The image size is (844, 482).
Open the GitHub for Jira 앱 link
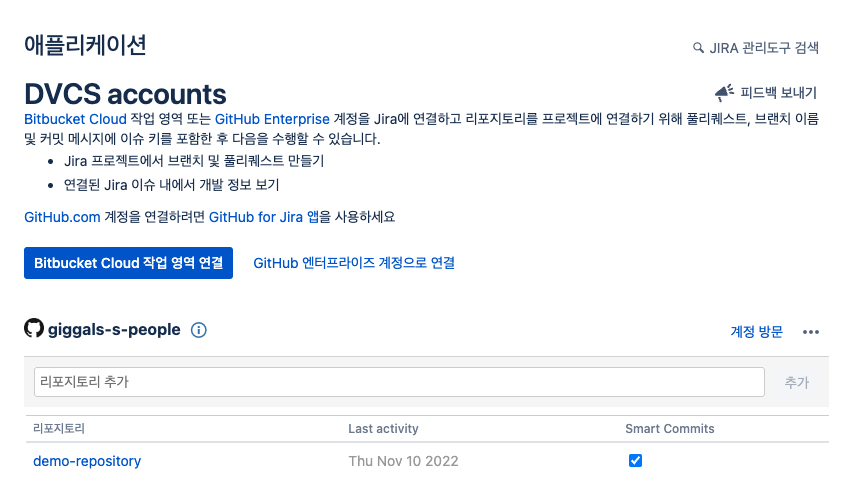pyautogui.click(x=264, y=217)
